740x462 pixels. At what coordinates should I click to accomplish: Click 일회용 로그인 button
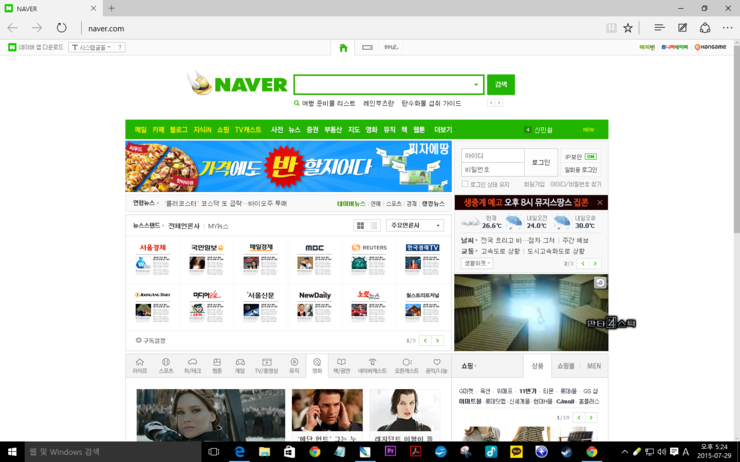[x=581, y=169]
